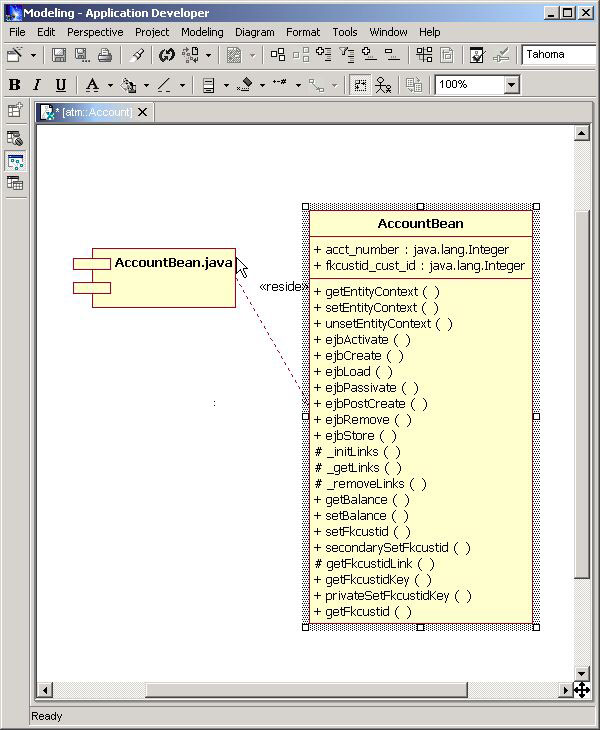Click the pan diagram cross-arrows icon
Viewport: 600px width, 730px height.
582,690
